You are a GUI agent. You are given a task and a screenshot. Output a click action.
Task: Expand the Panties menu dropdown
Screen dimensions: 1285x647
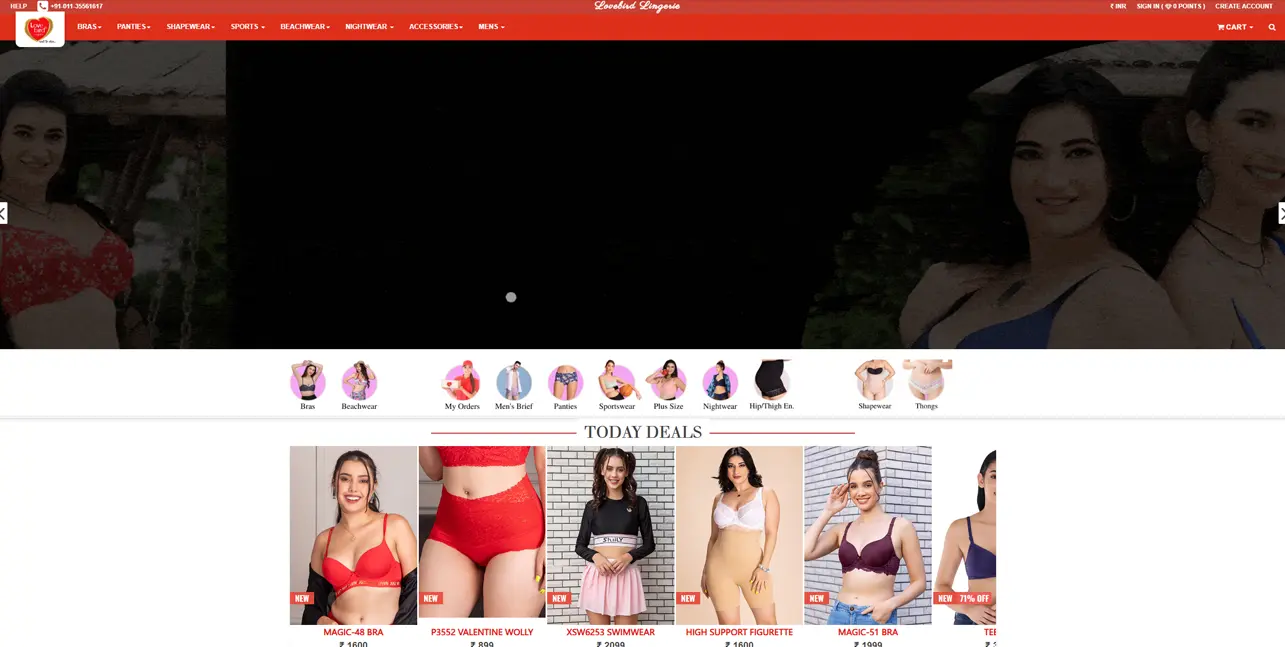[134, 27]
